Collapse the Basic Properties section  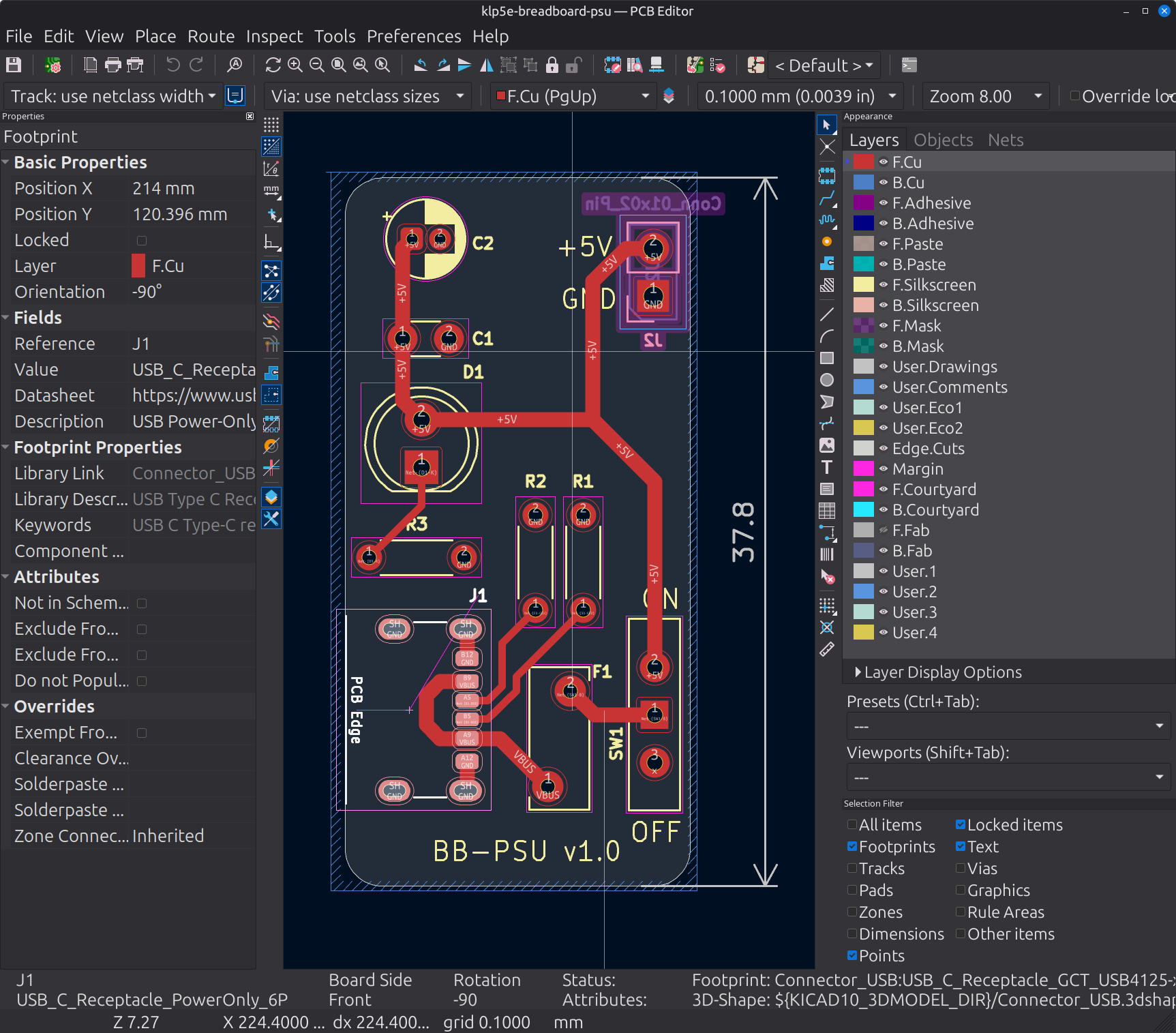click(6, 162)
